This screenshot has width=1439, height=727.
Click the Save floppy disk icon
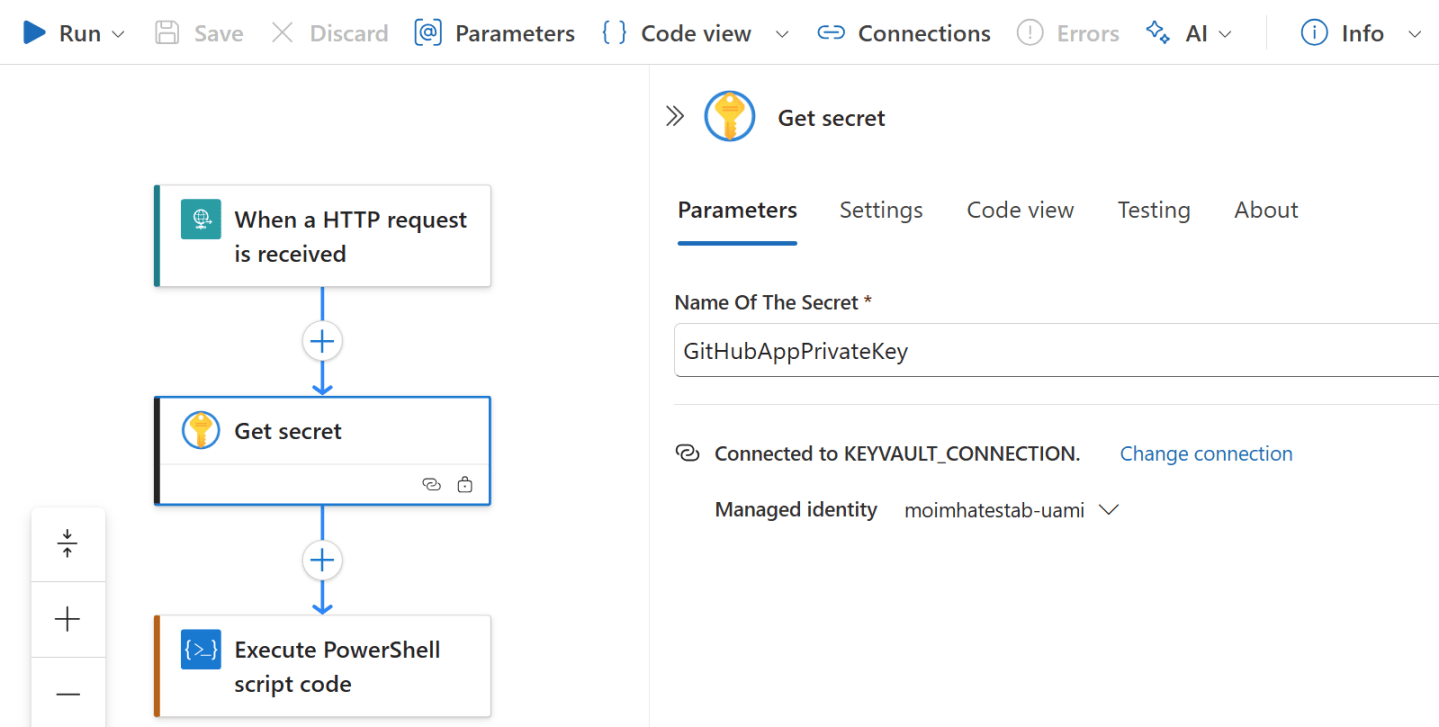167,33
